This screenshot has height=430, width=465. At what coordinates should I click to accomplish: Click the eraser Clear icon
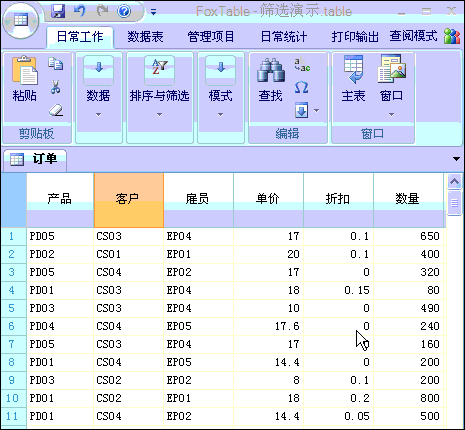56,110
